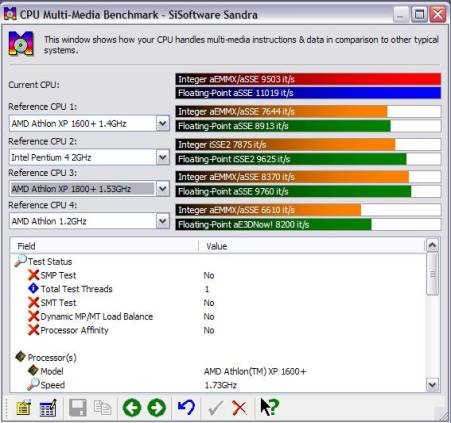Select the Processor(s) tree entry
This screenshot has height=423, width=451.
52,358
